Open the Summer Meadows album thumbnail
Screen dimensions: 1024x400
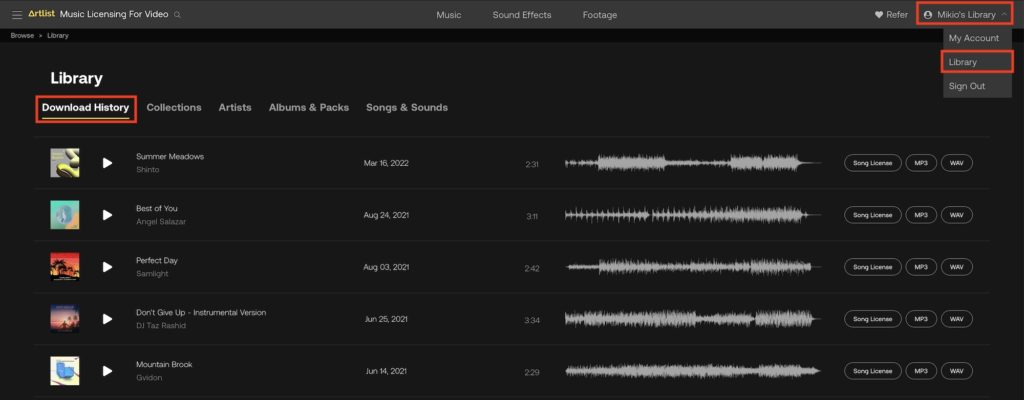(x=65, y=163)
